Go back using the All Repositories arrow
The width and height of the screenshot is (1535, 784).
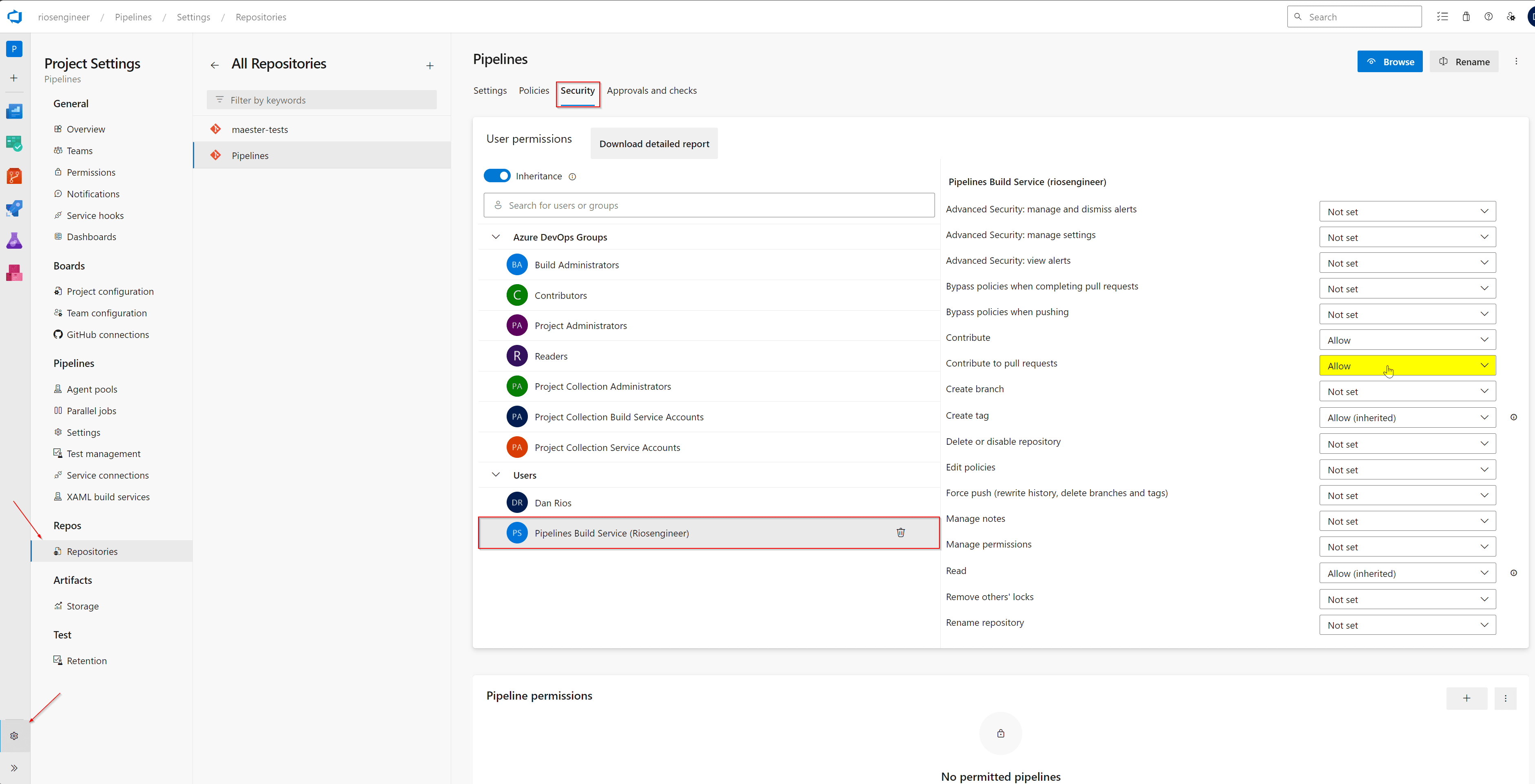215,65
